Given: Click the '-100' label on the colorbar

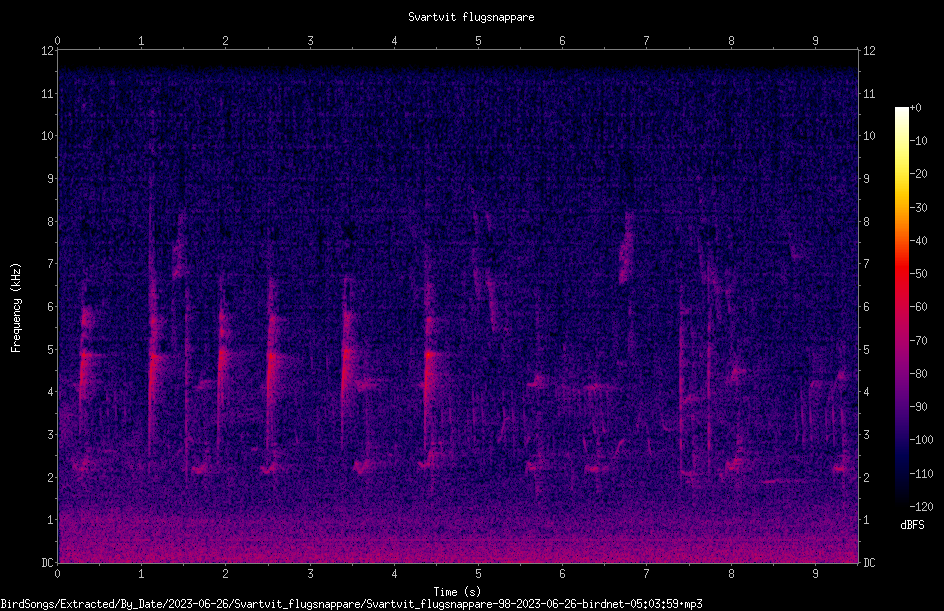Looking at the screenshot, I should tap(921, 440).
